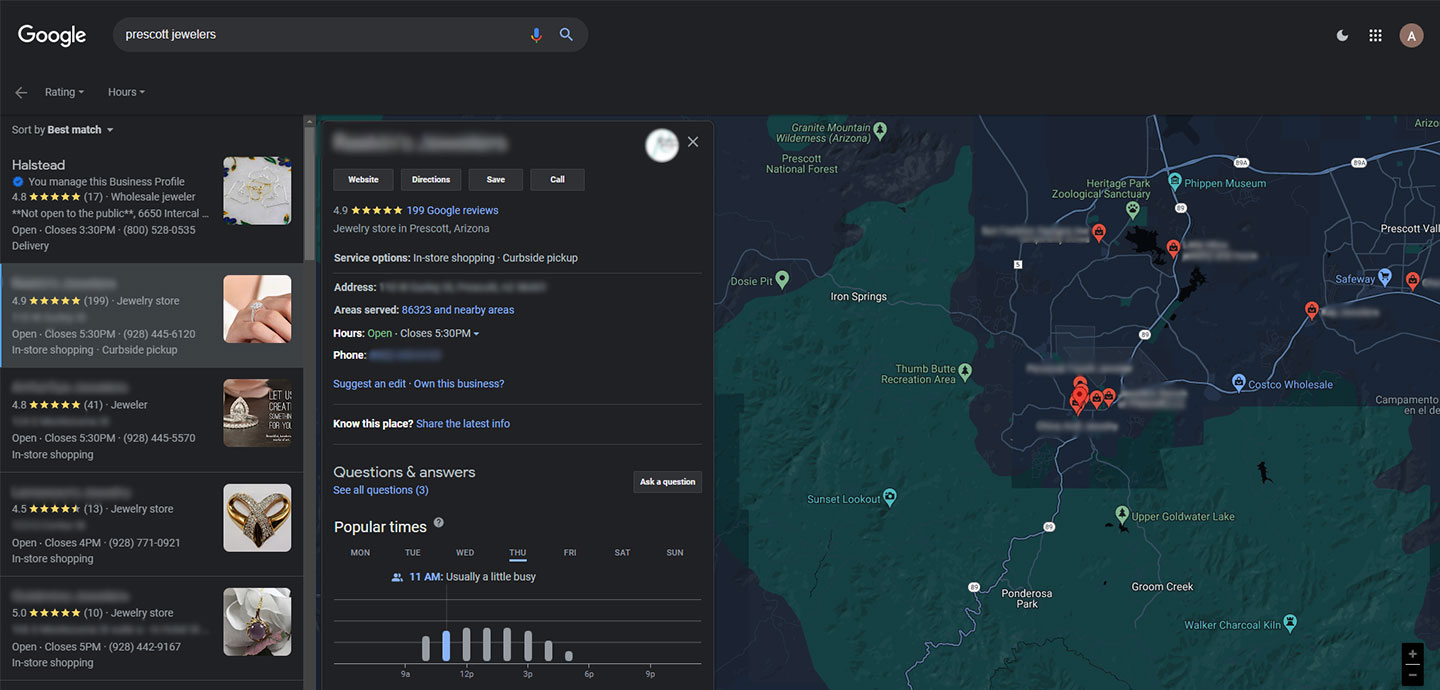Click the Safeway map pin
Screen dimensions: 1440x690
[x=1385, y=277]
